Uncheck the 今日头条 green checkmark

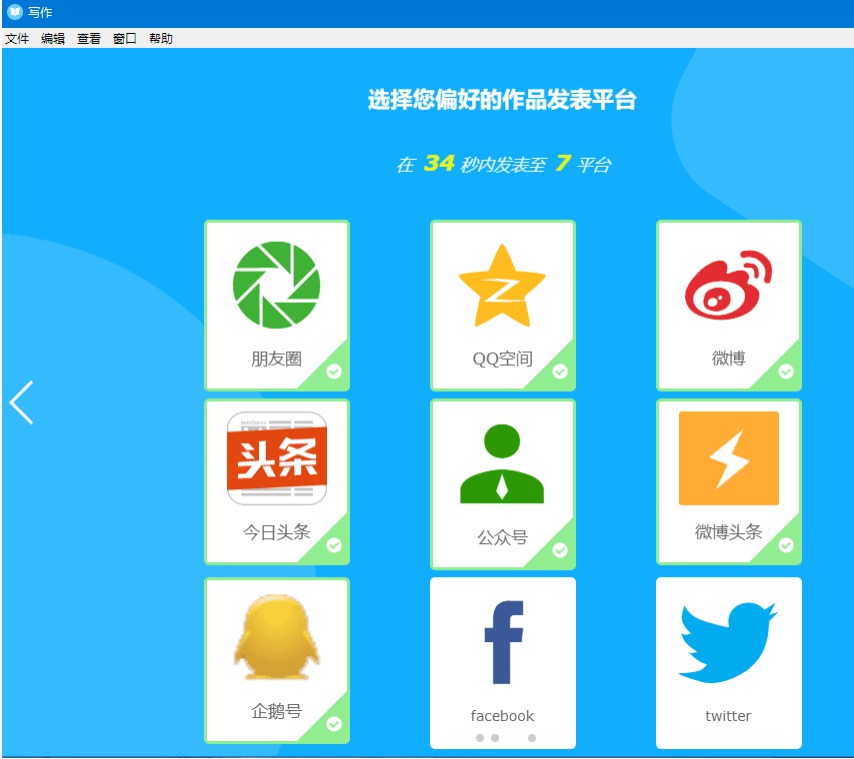[334, 545]
